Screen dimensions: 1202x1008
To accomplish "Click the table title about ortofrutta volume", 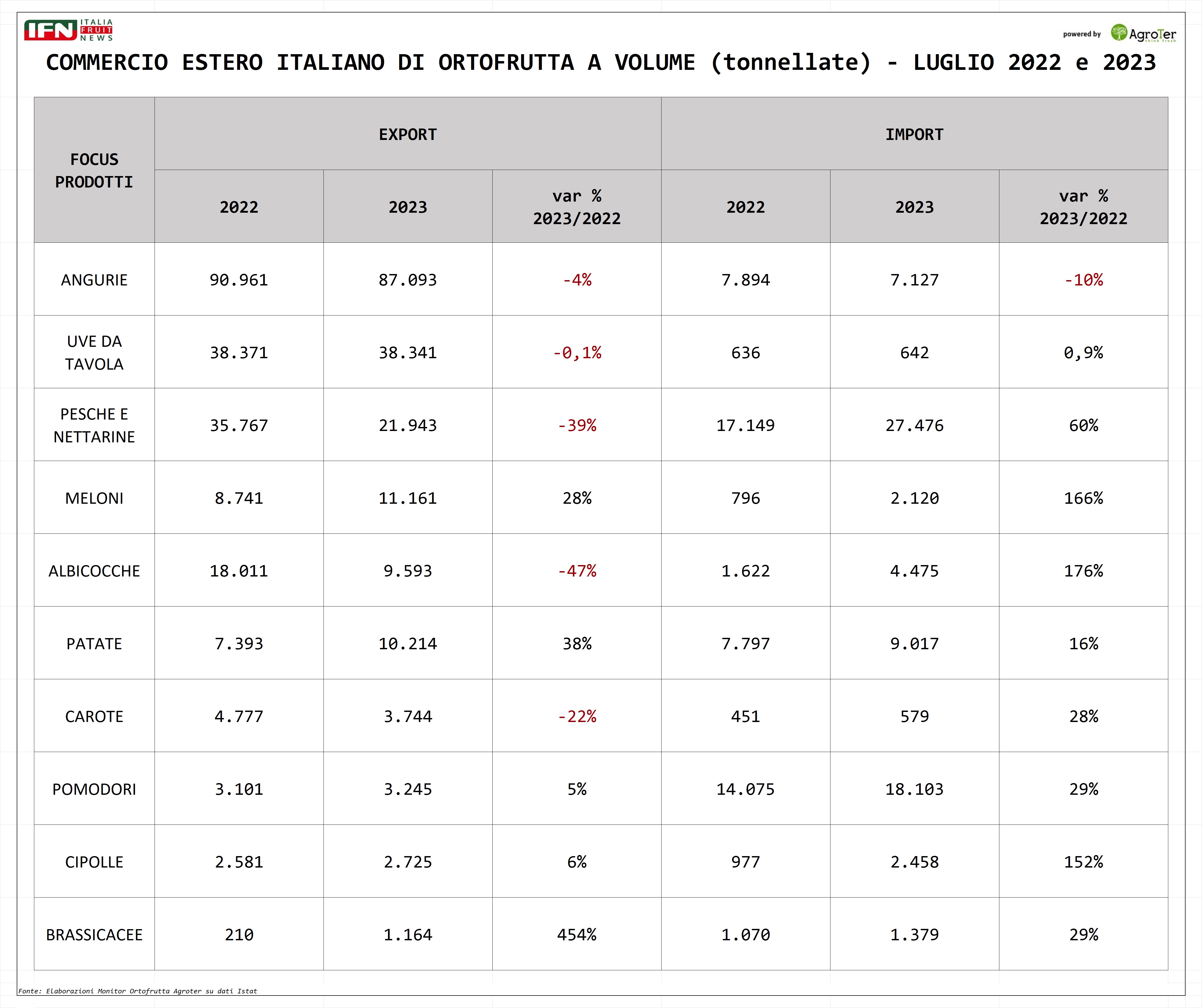I will click(x=600, y=62).
